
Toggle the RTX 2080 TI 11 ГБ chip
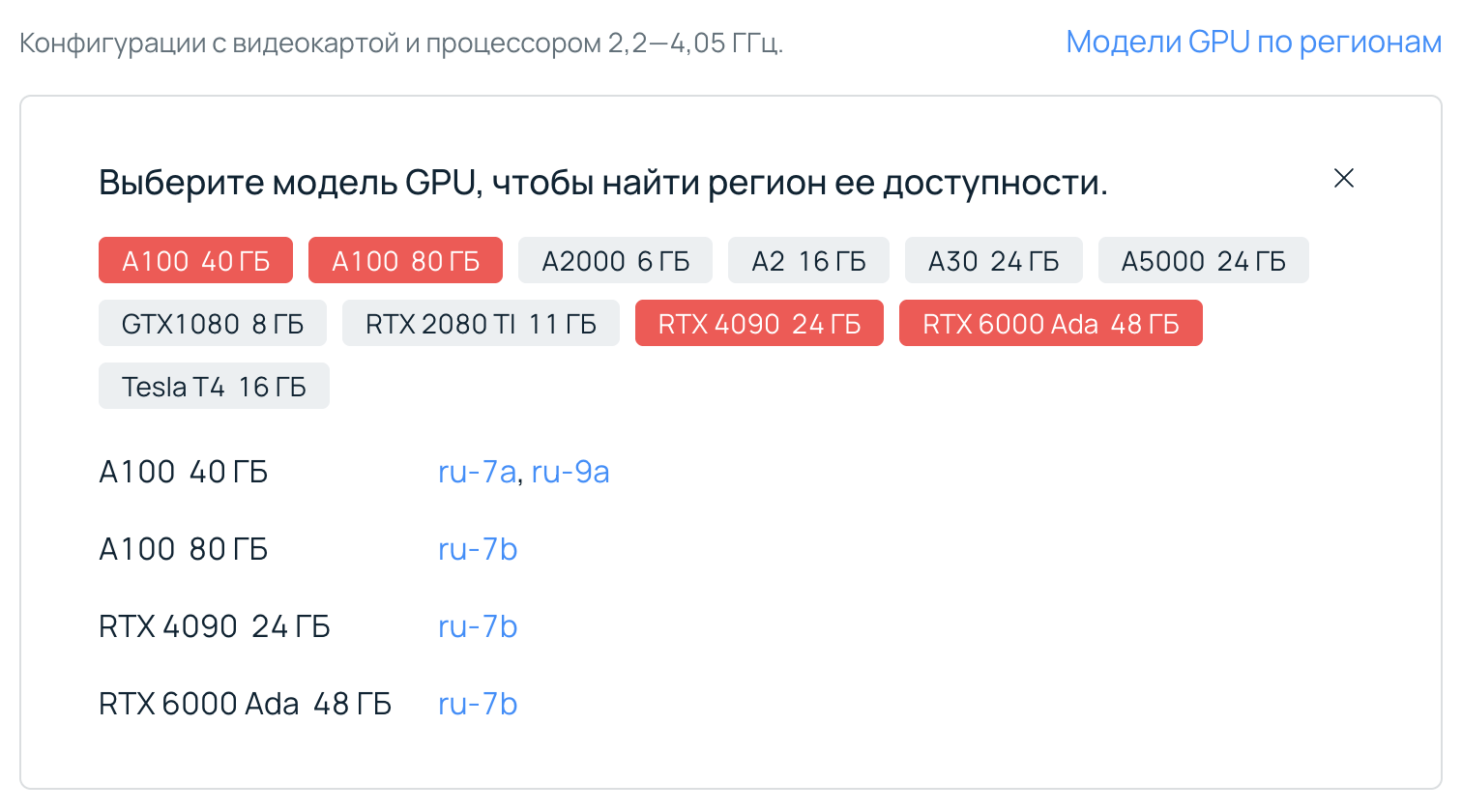[x=481, y=324]
